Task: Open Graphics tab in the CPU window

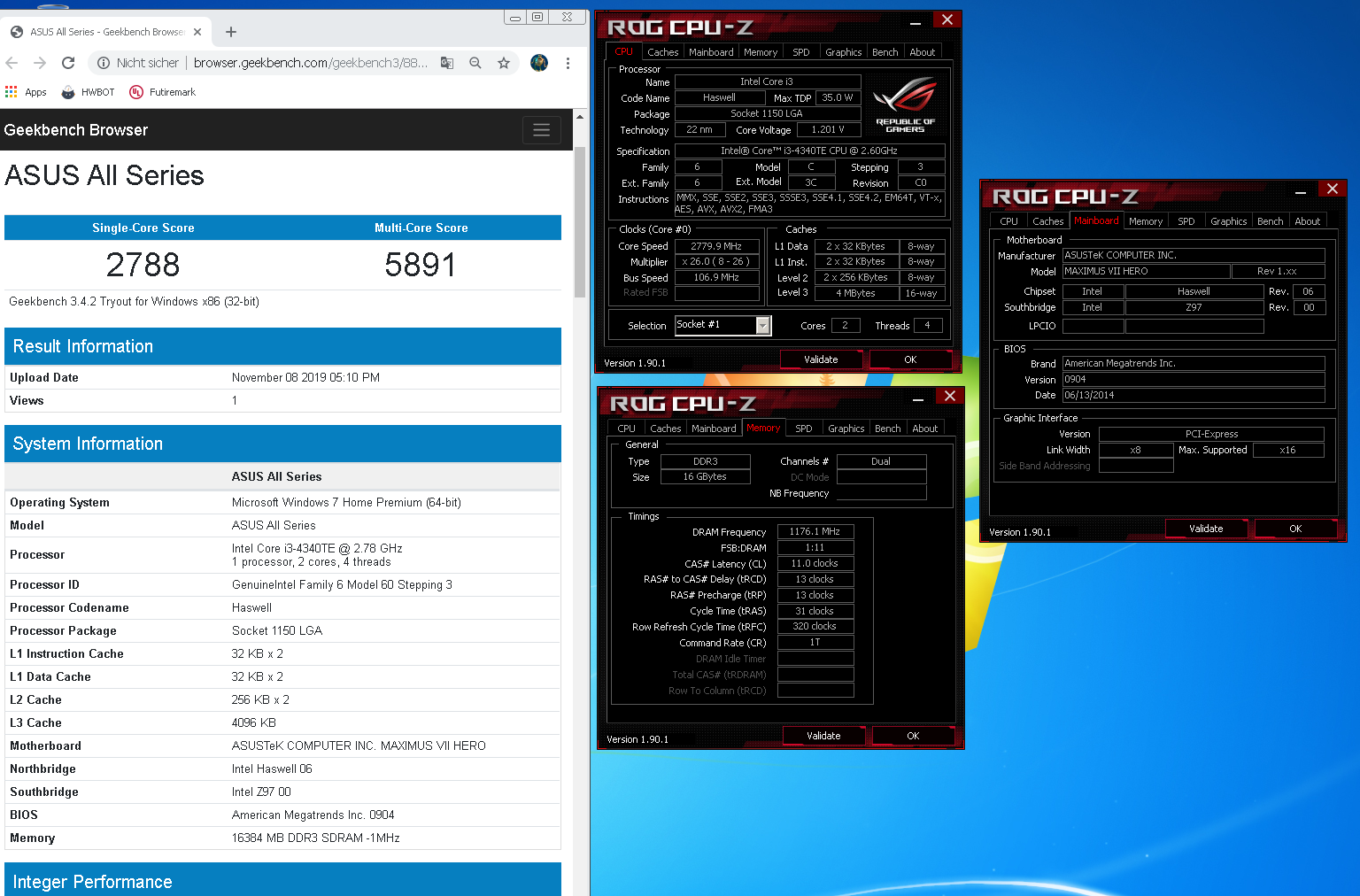Action: point(843,52)
